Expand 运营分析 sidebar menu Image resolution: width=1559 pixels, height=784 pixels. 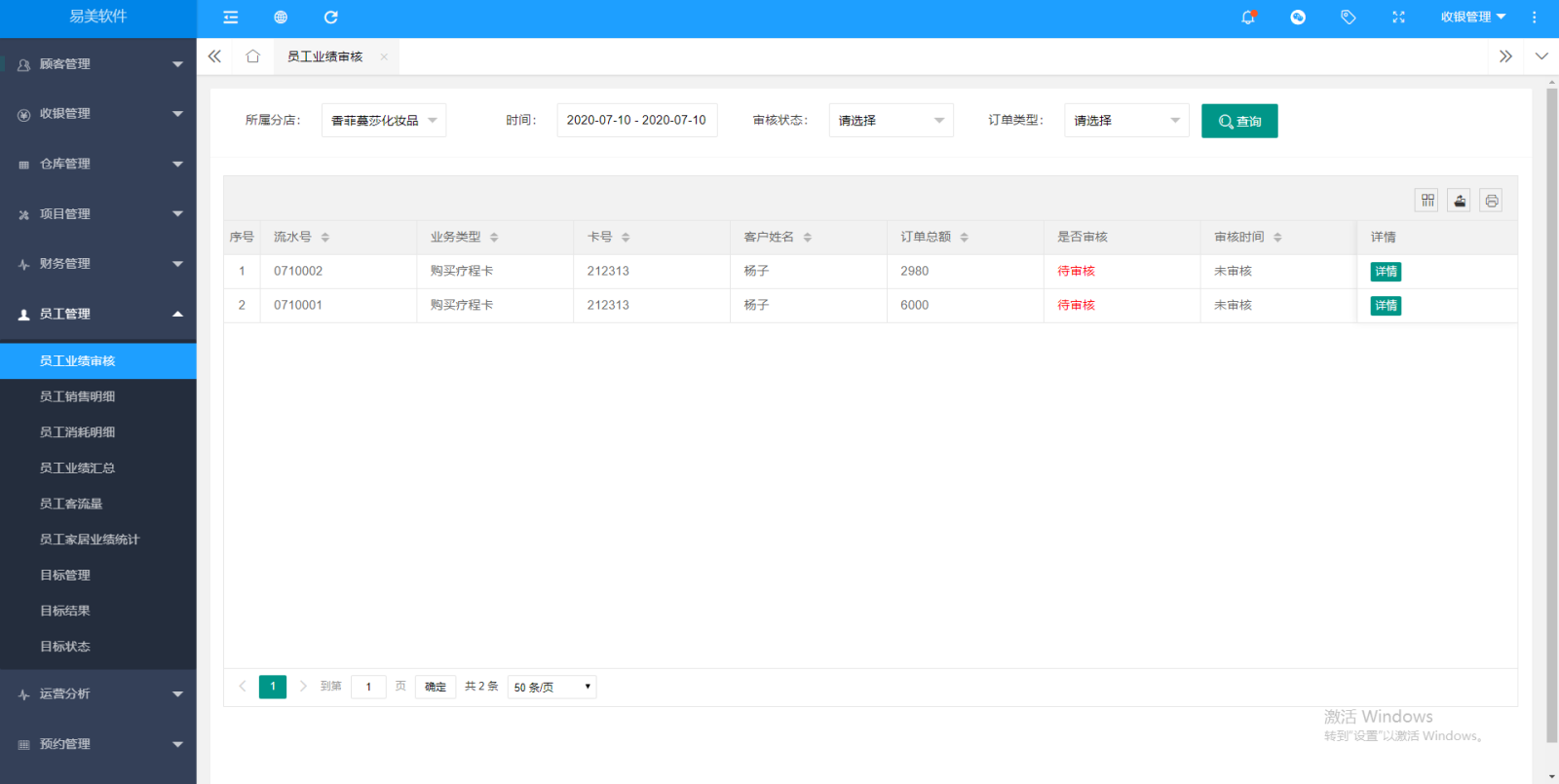(98, 694)
